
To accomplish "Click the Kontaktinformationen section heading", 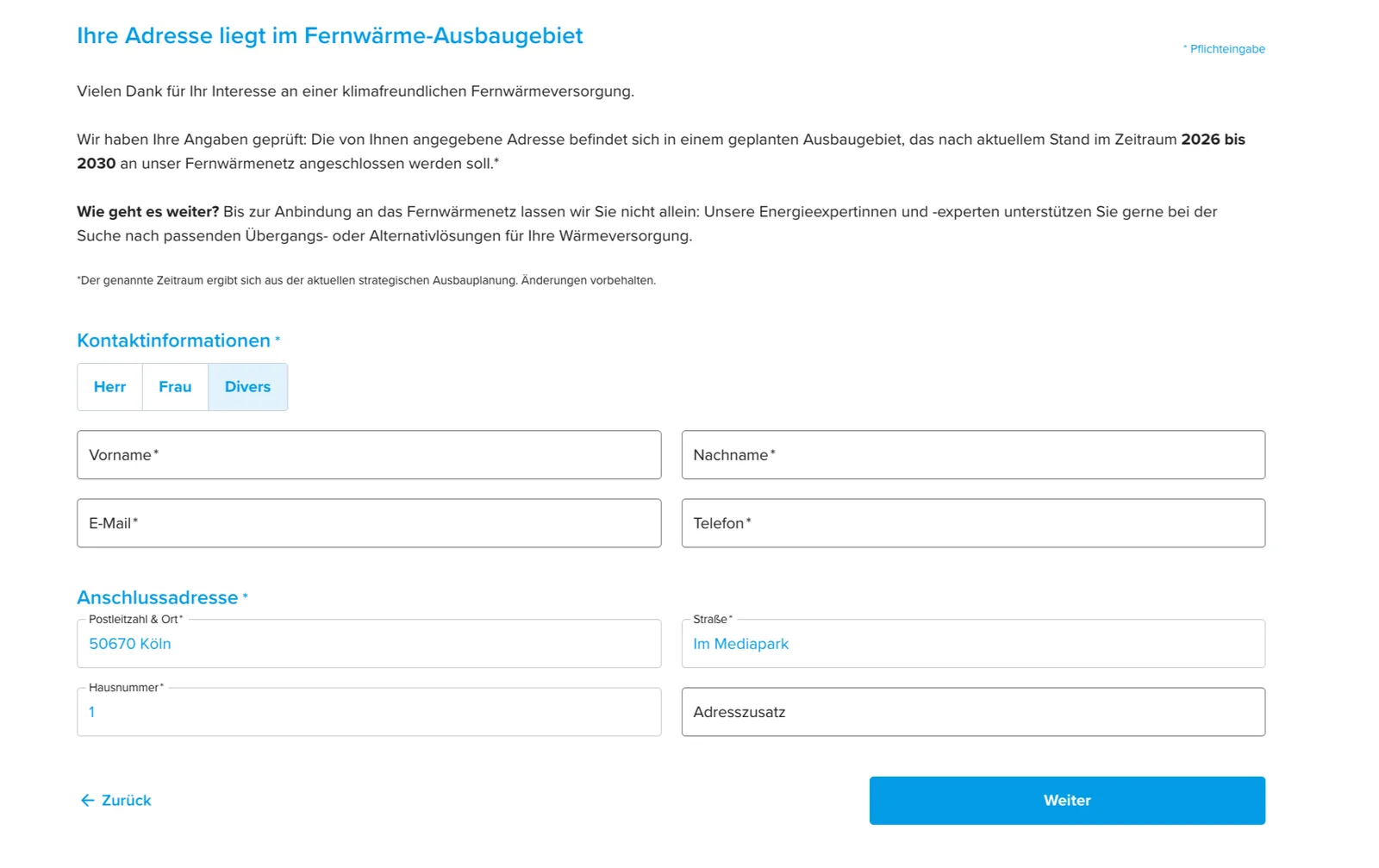I will click(x=174, y=340).
